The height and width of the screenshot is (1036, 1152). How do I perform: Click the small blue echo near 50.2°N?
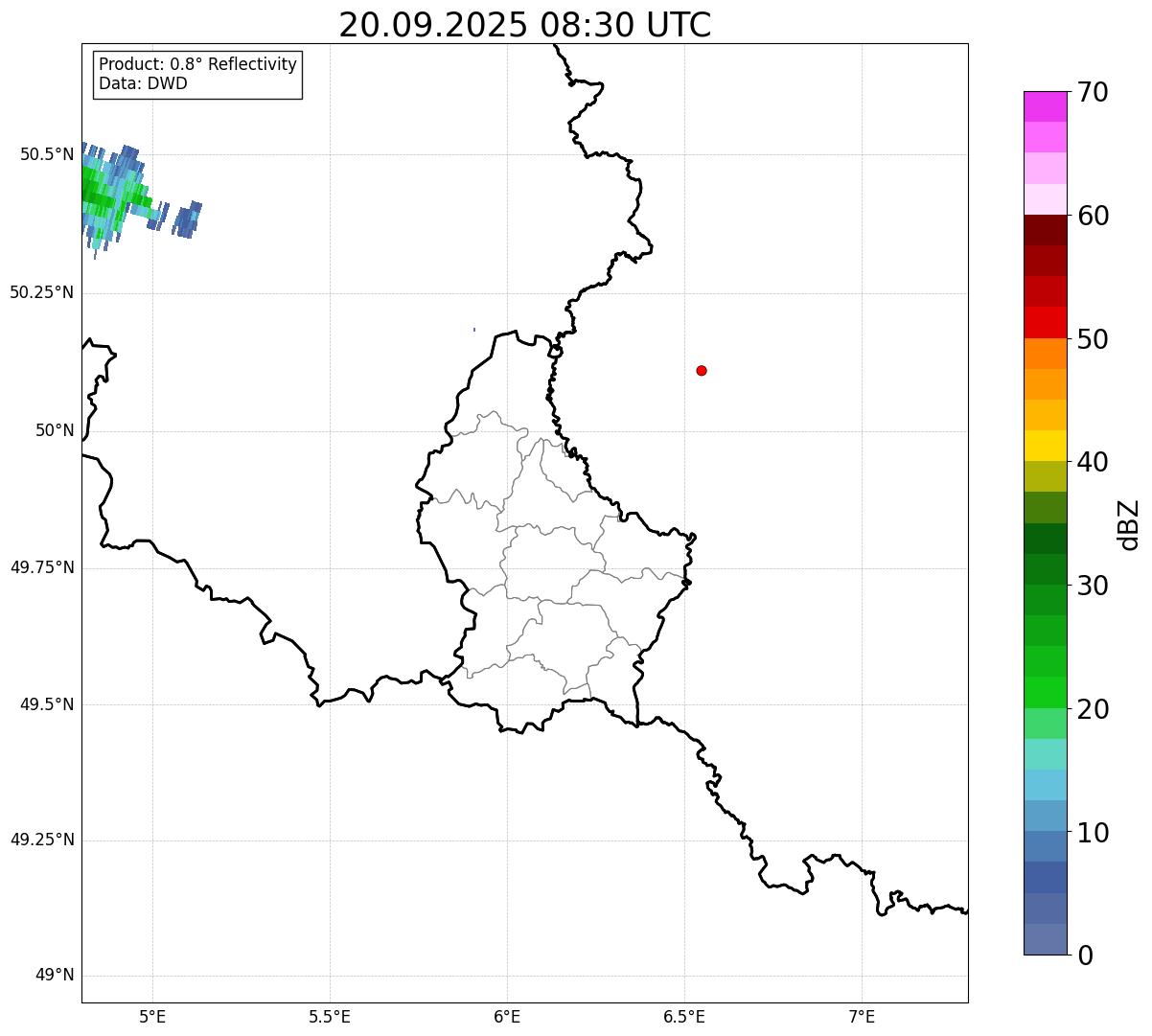point(473,330)
